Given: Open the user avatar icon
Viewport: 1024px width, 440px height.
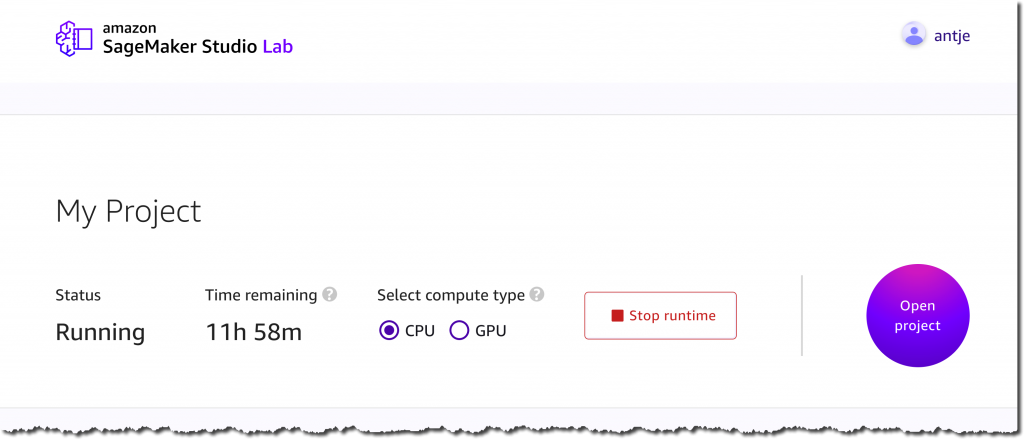Looking at the screenshot, I should point(914,35).
